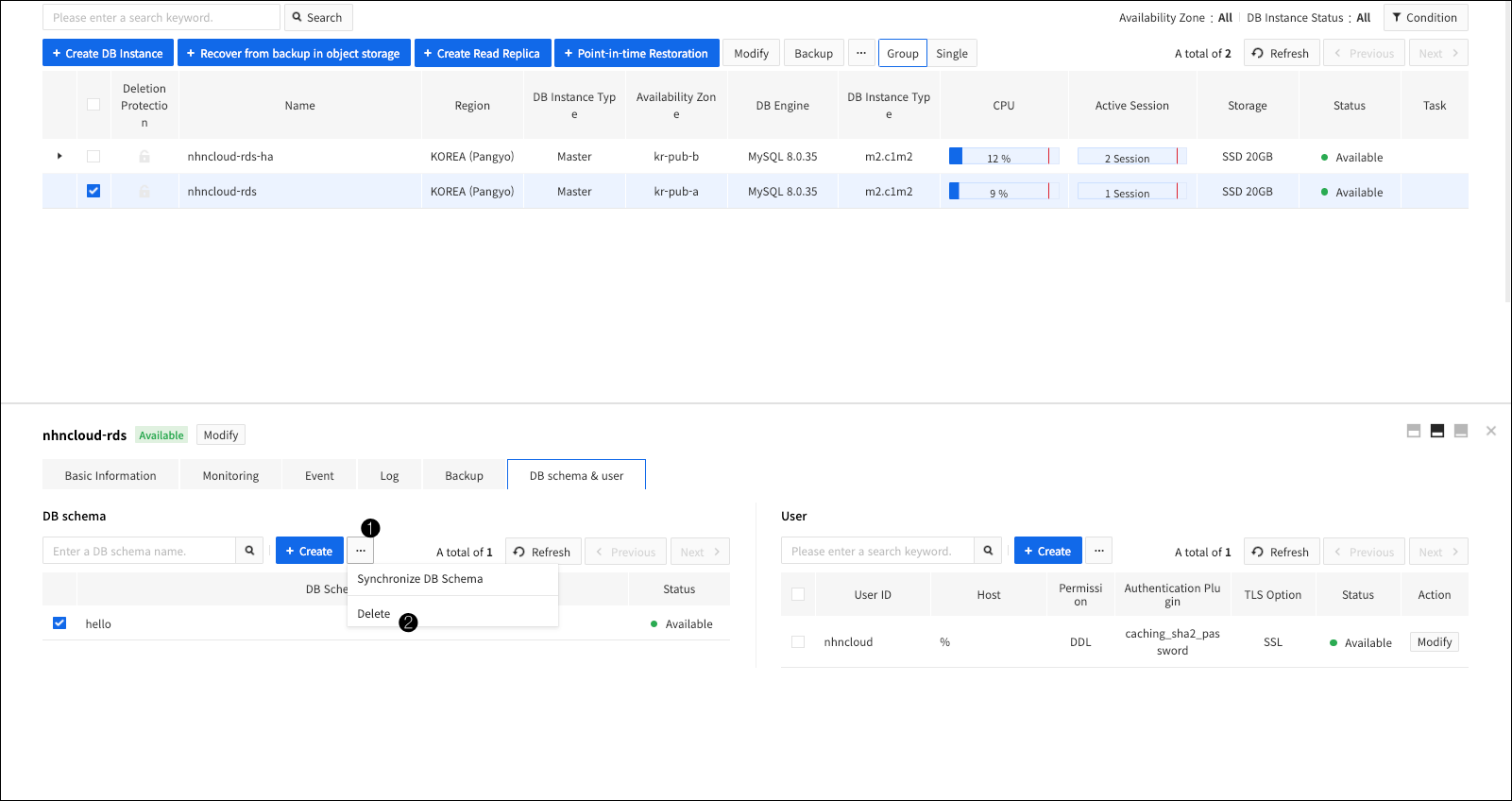Click Modify next to Available badge
This screenshot has height=801, width=1512.
pyautogui.click(x=221, y=435)
